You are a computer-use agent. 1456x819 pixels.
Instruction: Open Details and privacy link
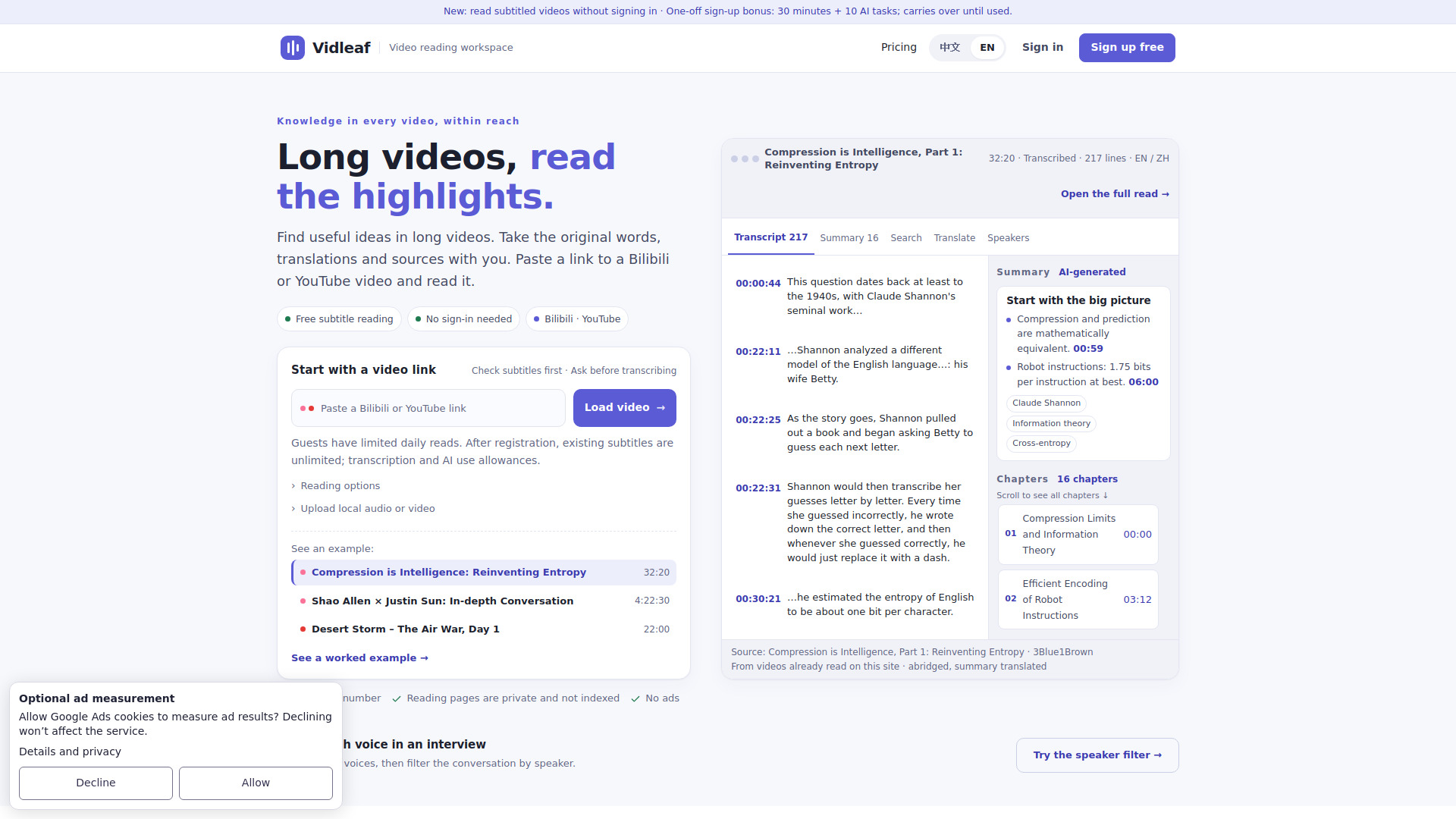coord(70,752)
